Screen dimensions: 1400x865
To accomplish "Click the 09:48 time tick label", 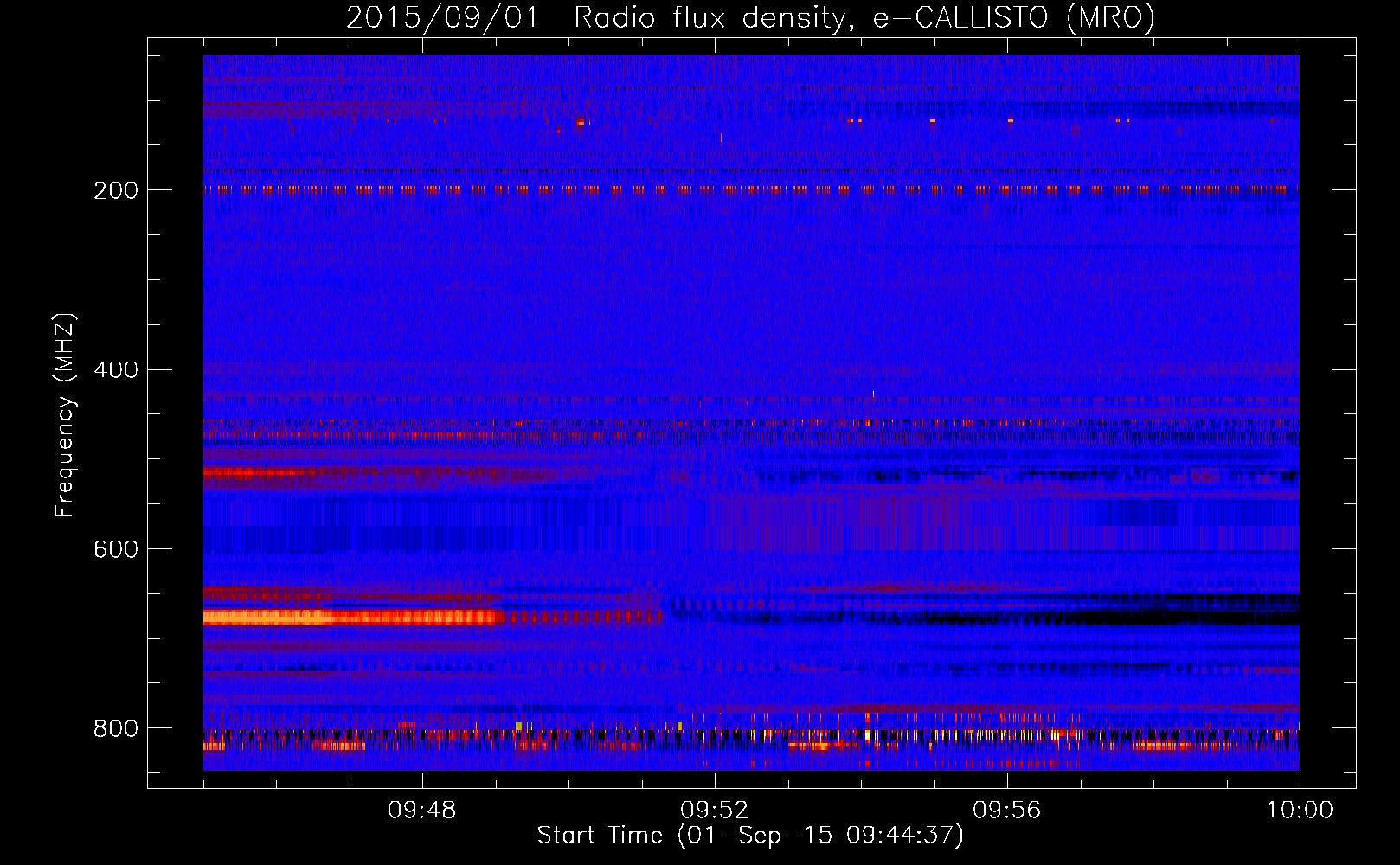I will click(x=422, y=811).
